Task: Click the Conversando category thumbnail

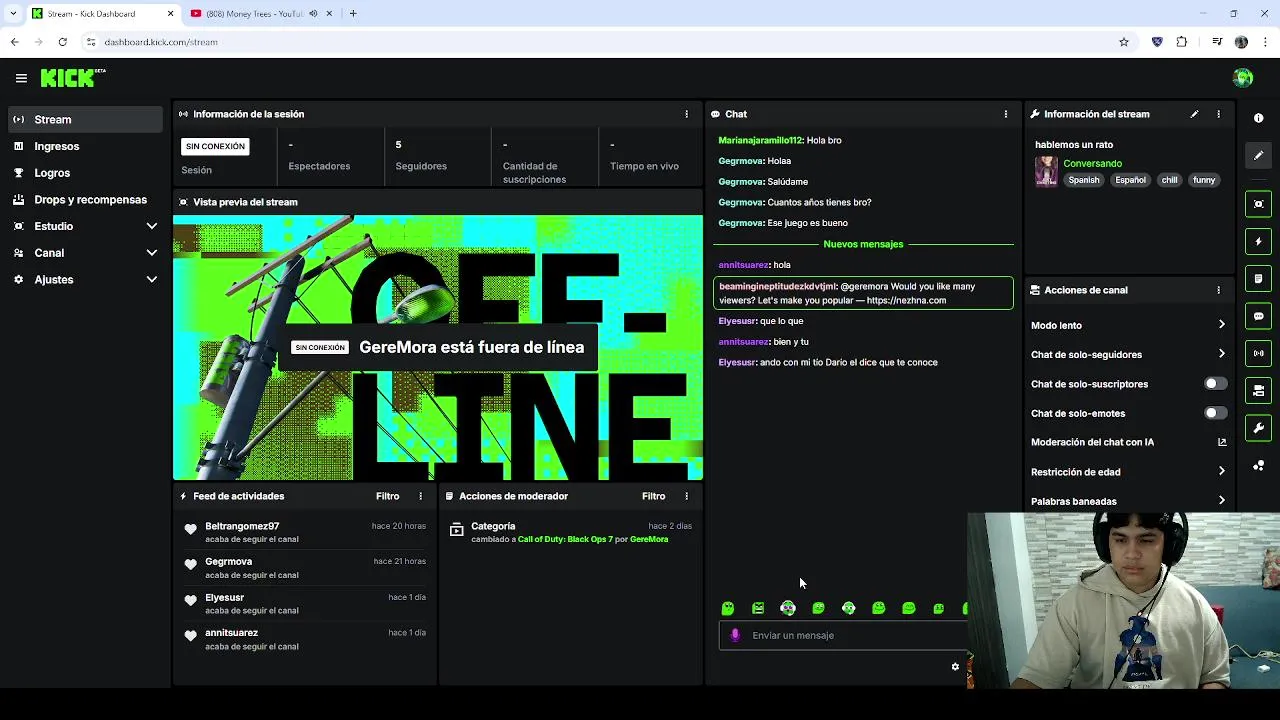Action: click(x=1046, y=171)
